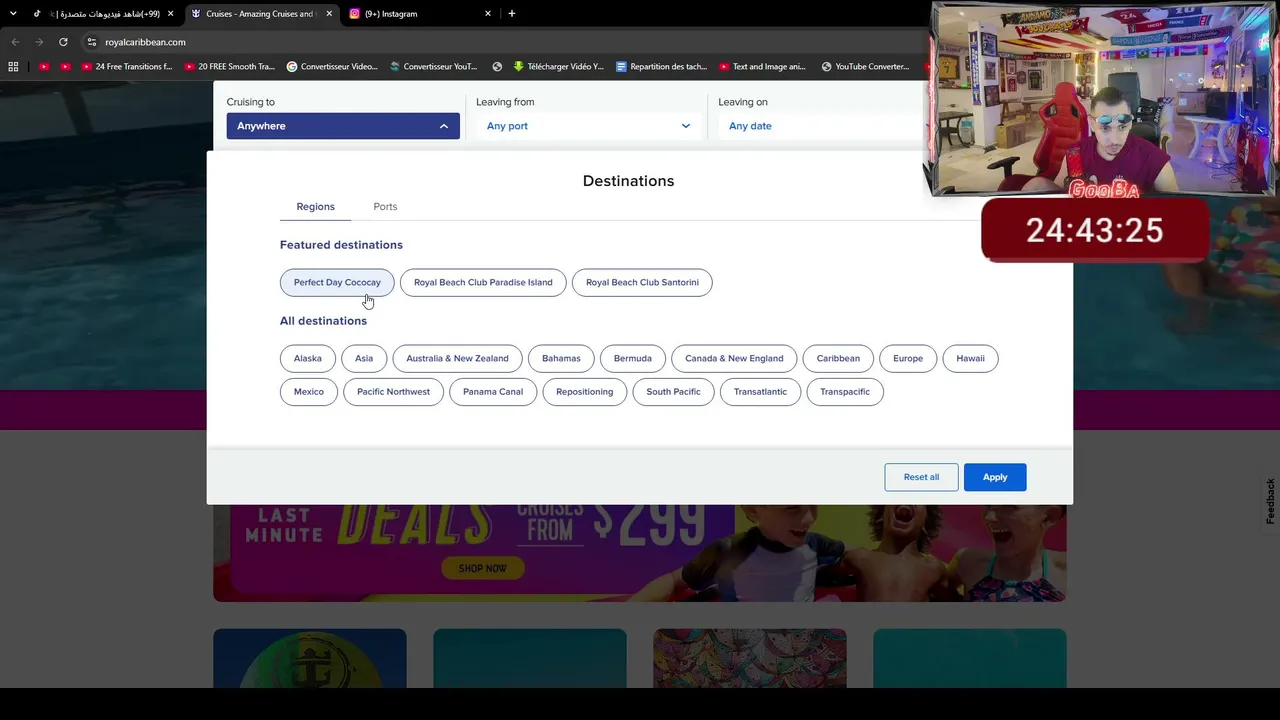This screenshot has width=1280, height=720.
Task: Reload the current page
Action: (x=63, y=42)
